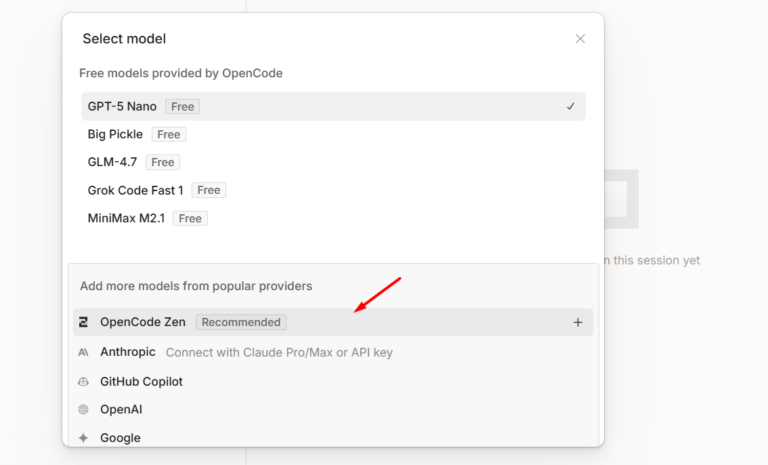
Task: Pick the Grok Code Fast 1 model
Action: (x=136, y=190)
